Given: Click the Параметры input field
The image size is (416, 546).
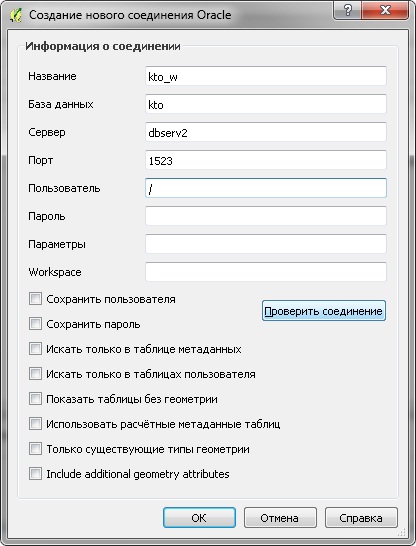Looking at the screenshot, I should tap(266, 244).
